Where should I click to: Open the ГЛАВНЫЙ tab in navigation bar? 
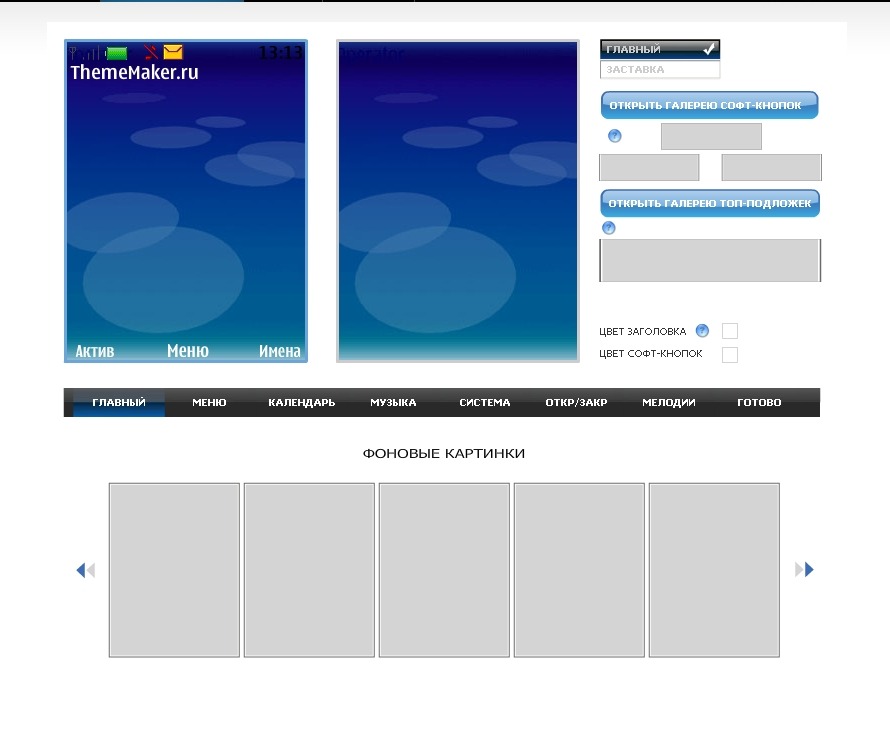[x=119, y=403]
